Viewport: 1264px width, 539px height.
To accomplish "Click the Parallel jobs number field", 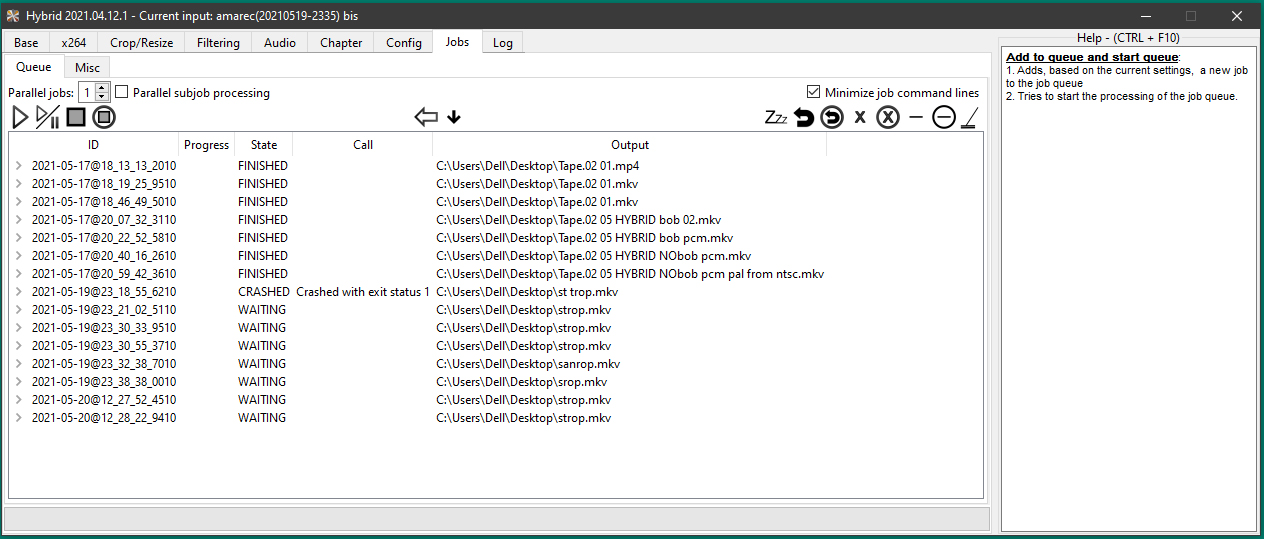I will [87, 92].
